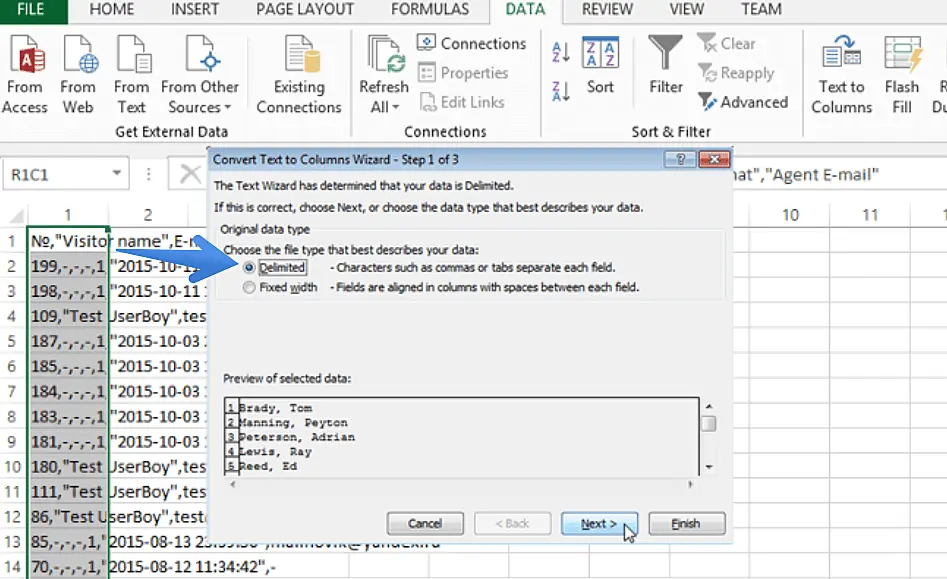Click the Finish button in wizard
This screenshot has height=579, width=947.
point(687,523)
